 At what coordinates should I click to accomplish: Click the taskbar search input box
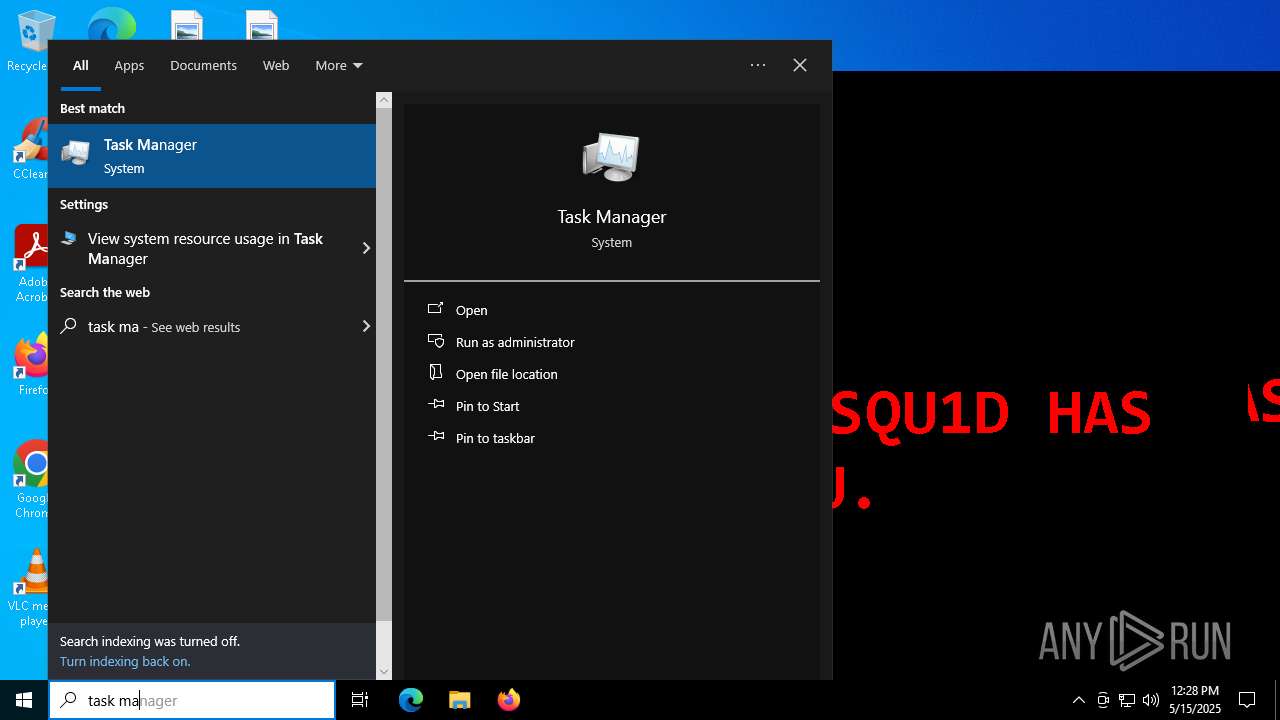(x=192, y=700)
